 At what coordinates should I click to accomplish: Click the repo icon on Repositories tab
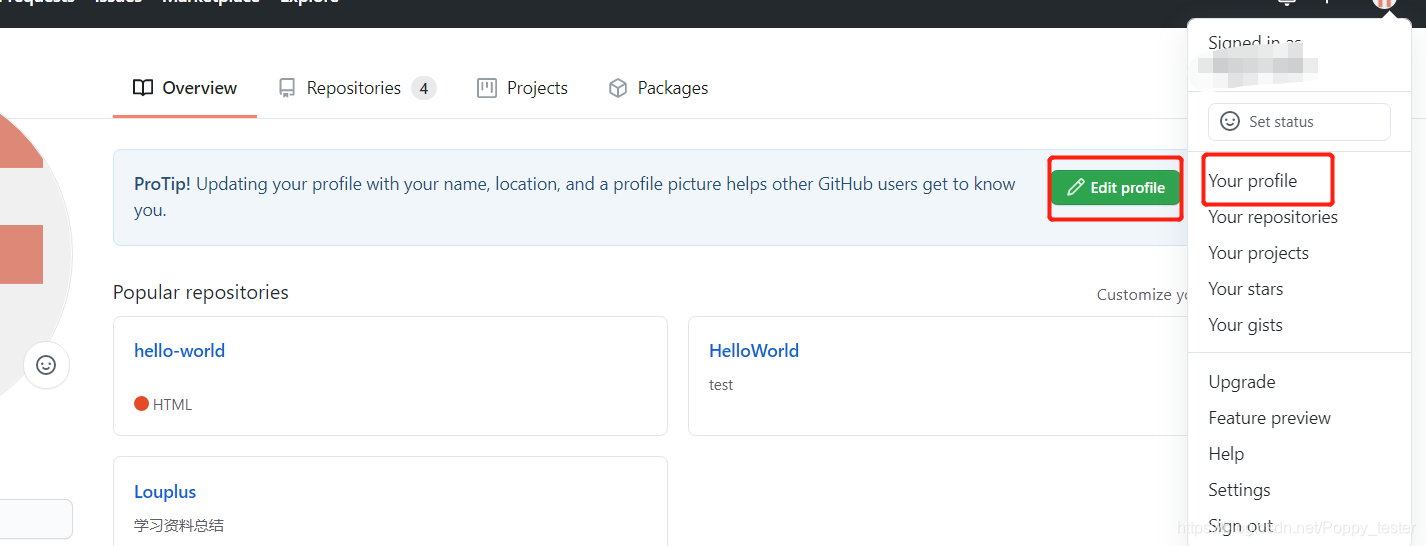point(287,88)
